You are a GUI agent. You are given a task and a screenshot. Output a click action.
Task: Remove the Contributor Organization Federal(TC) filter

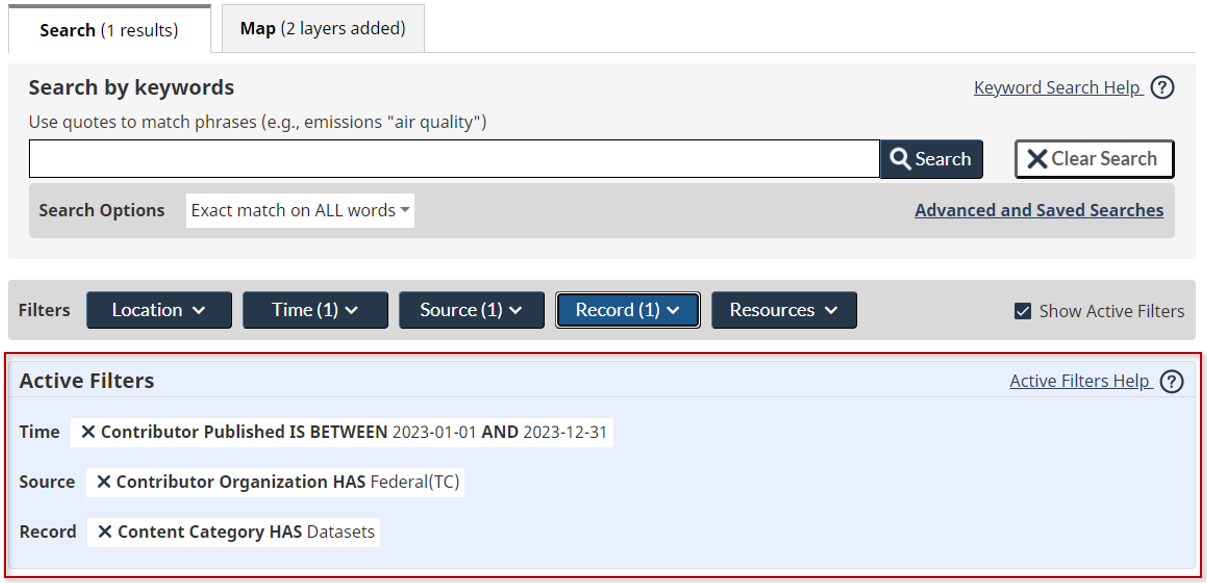104,482
